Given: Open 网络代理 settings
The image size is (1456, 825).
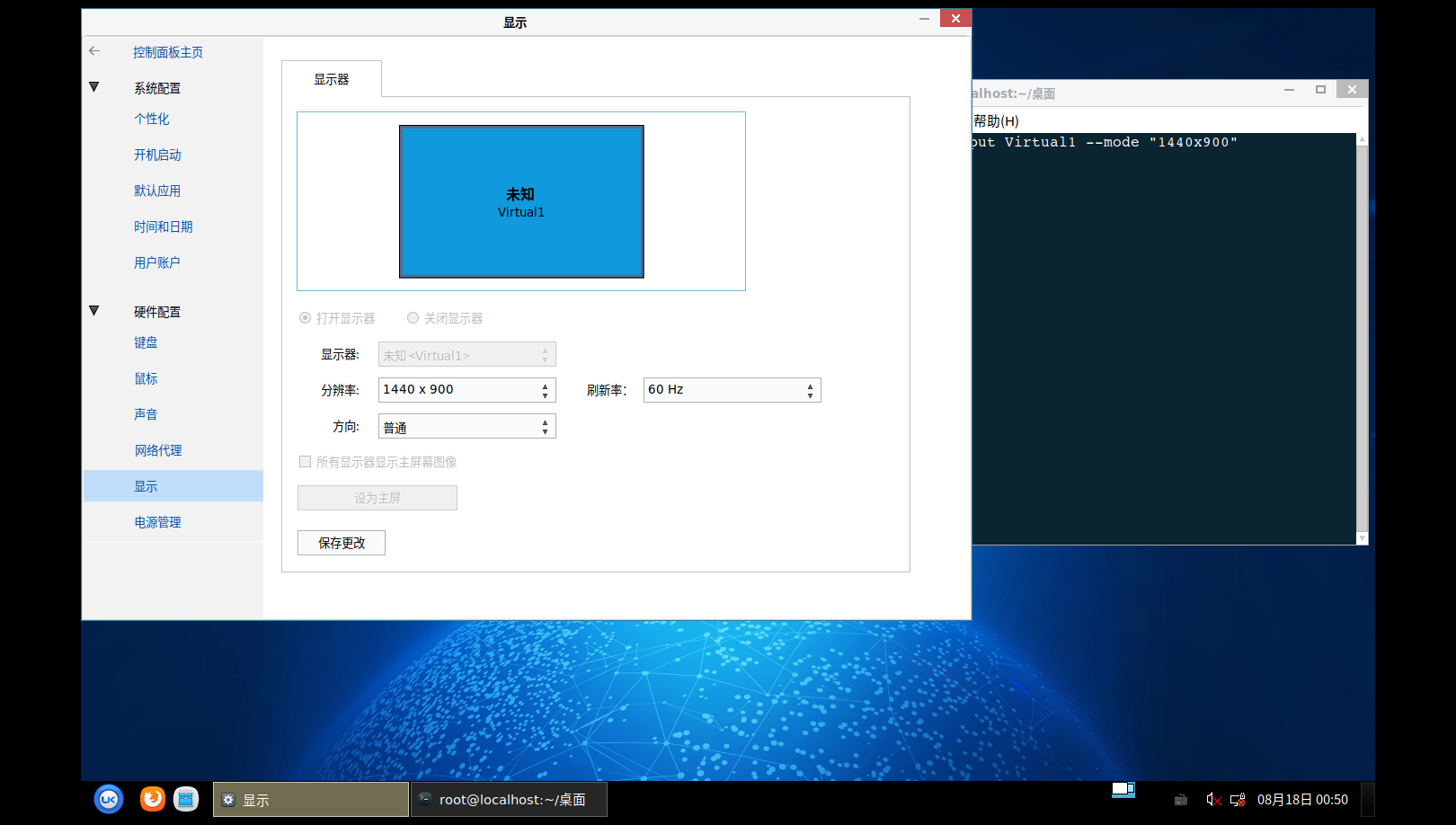Looking at the screenshot, I should [158, 450].
